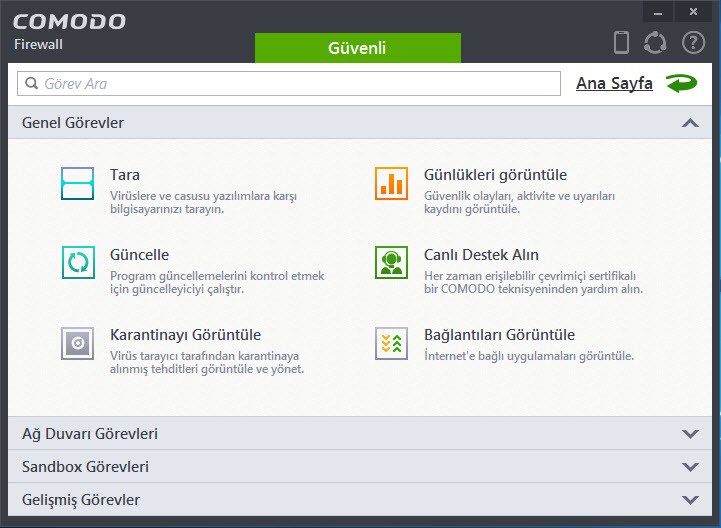Open the help question mark icon
This screenshot has width=721, height=528.
(x=693, y=43)
